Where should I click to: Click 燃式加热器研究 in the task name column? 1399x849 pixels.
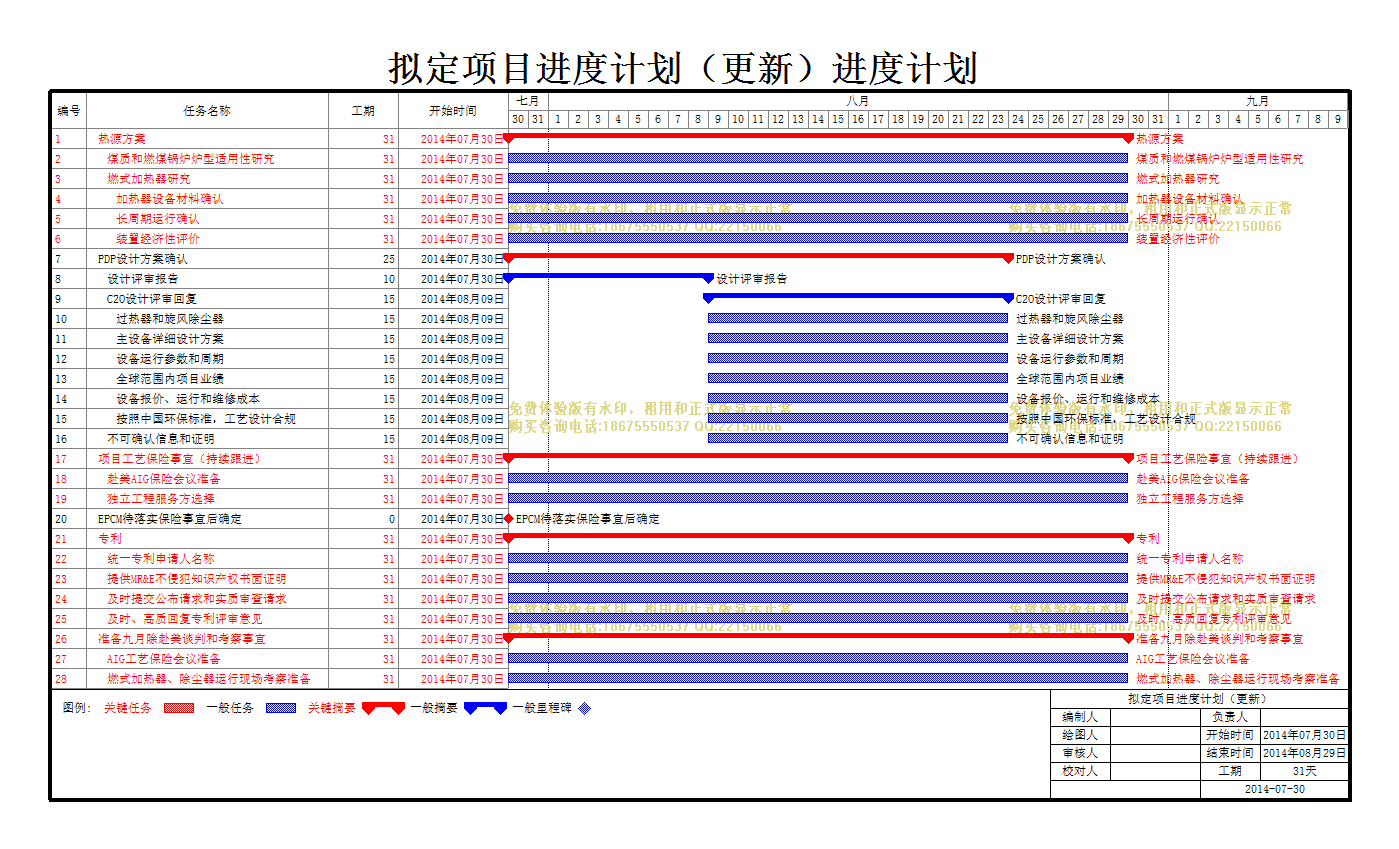(149, 179)
